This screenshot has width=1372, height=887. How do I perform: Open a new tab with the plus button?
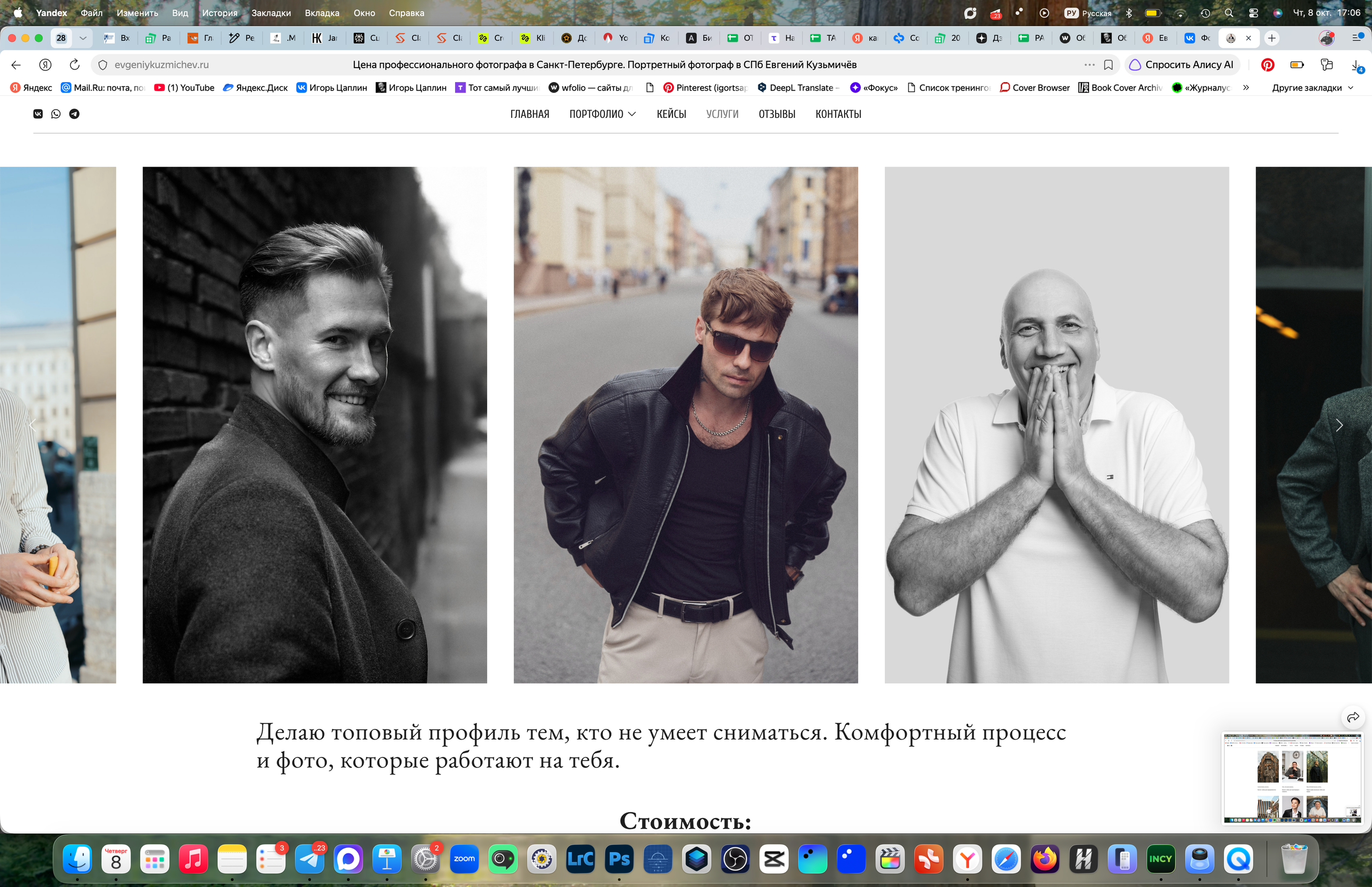(1272, 38)
